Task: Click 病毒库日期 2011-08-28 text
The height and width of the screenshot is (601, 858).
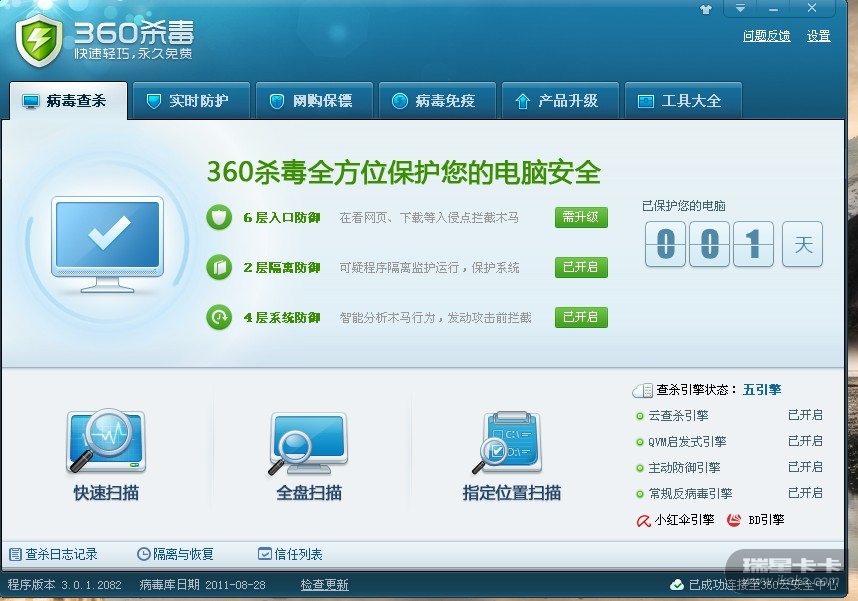Action: (x=202, y=585)
